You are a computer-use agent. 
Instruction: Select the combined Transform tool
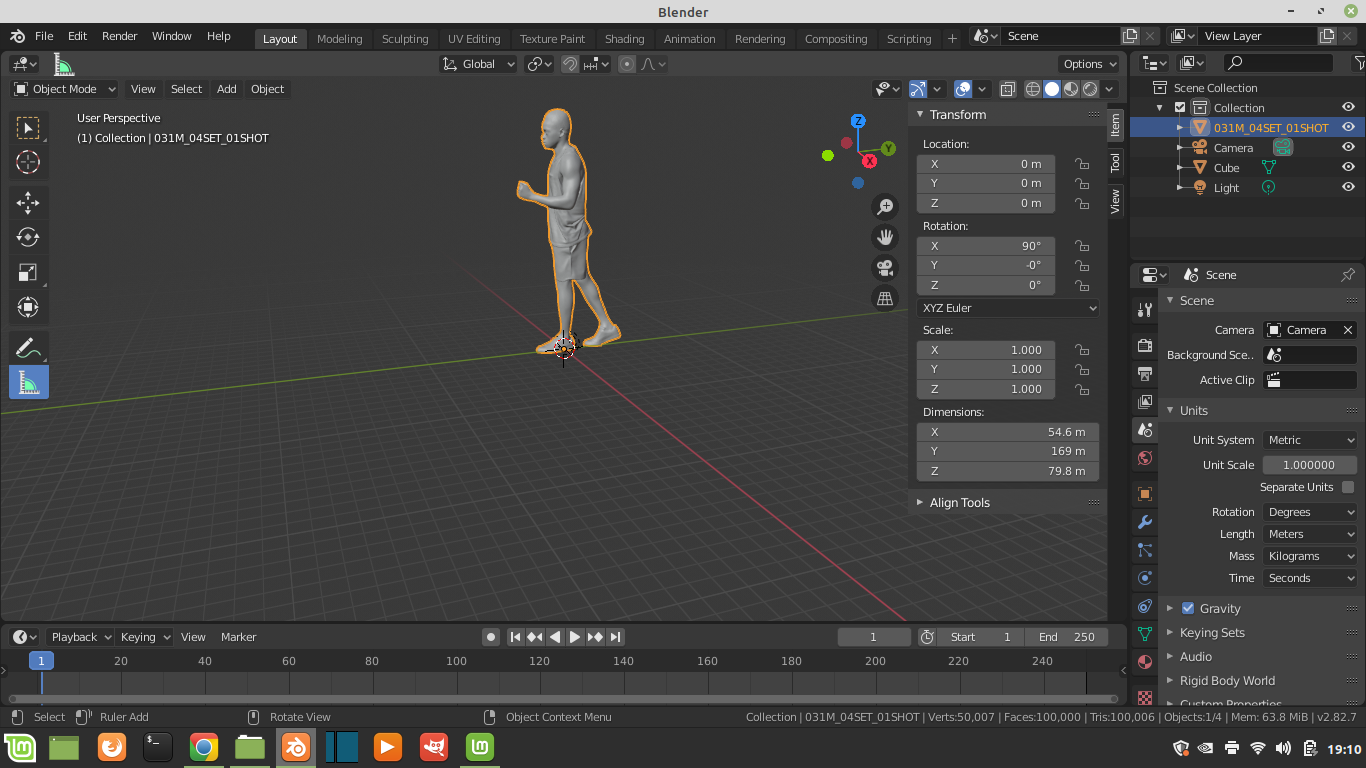coord(28,308)
